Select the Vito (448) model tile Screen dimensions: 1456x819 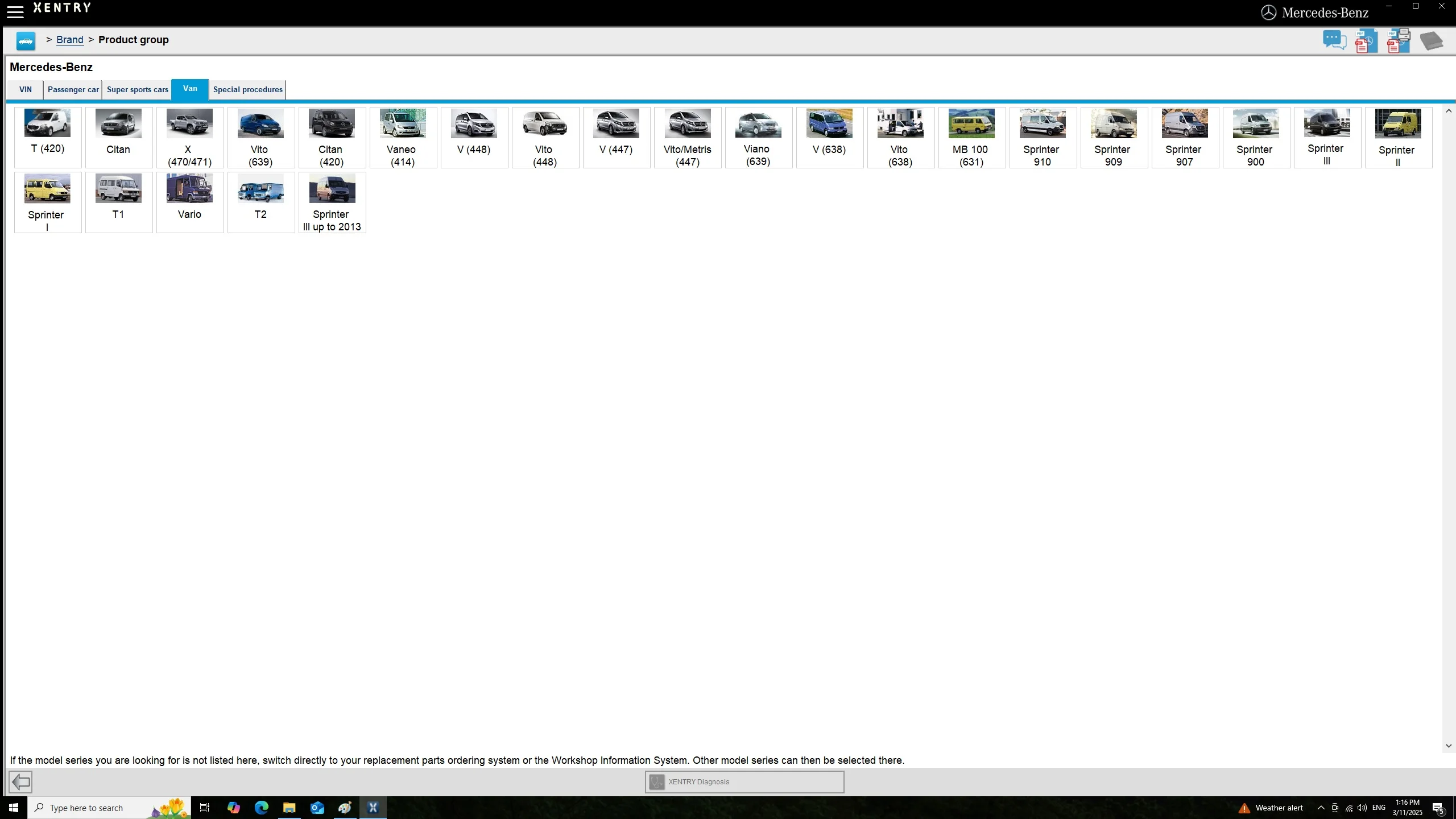[545, 138]
